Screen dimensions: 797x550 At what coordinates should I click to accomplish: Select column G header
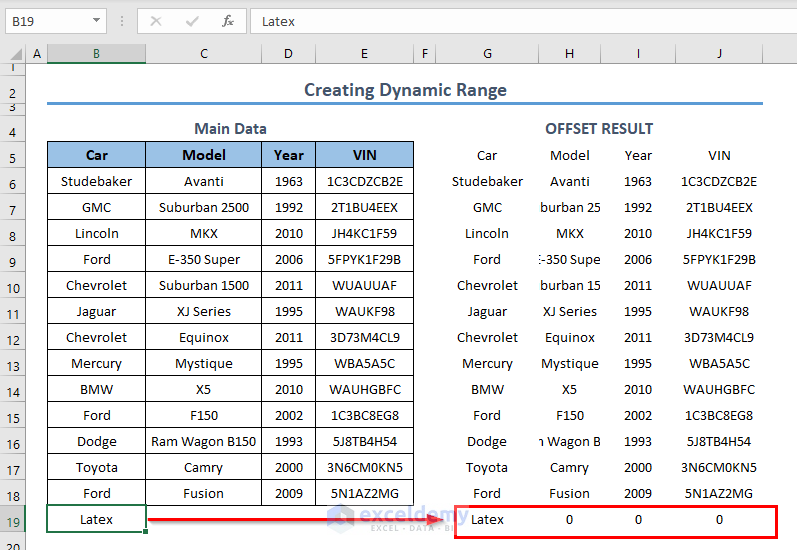pos(487,53)
